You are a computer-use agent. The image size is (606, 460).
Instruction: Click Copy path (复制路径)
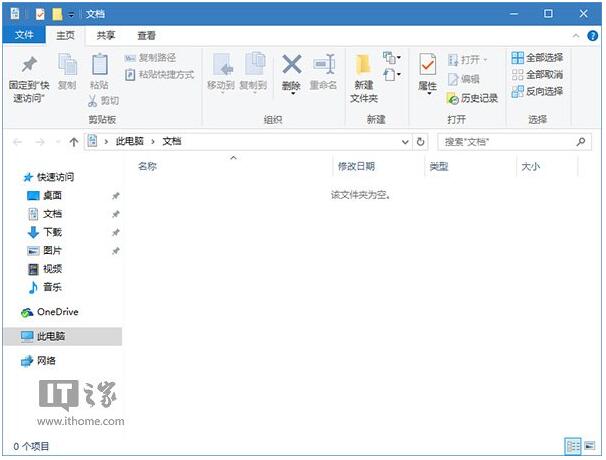(151, 58)
